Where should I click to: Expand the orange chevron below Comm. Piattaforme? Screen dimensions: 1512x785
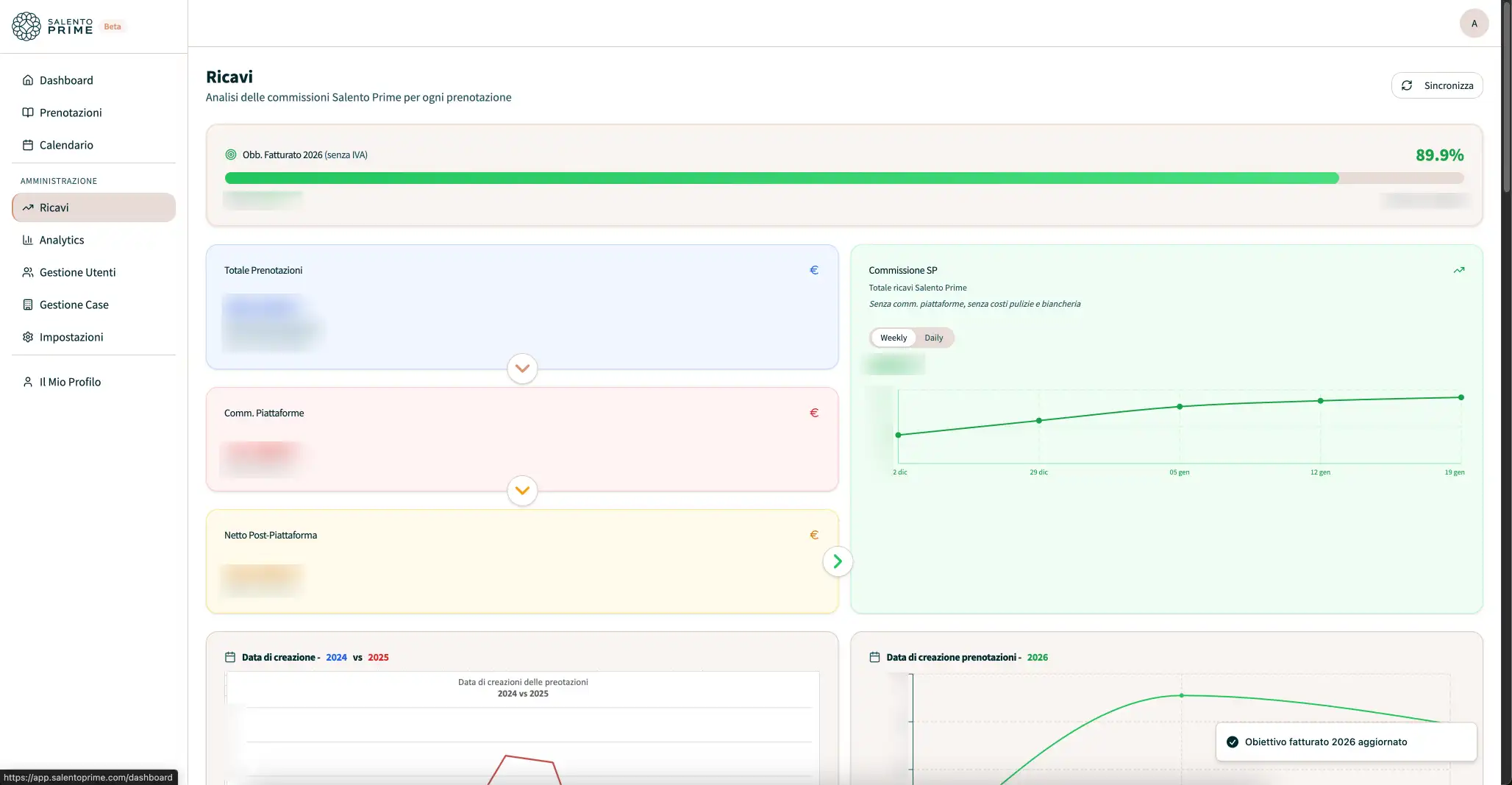coord(522,491)
